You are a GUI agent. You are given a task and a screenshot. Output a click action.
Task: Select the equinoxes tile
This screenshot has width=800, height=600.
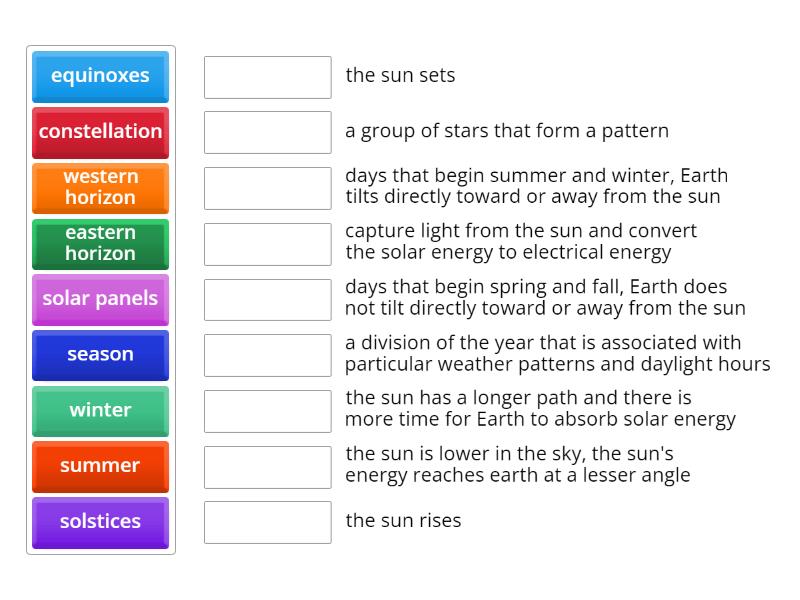click(x=100, y=77)
